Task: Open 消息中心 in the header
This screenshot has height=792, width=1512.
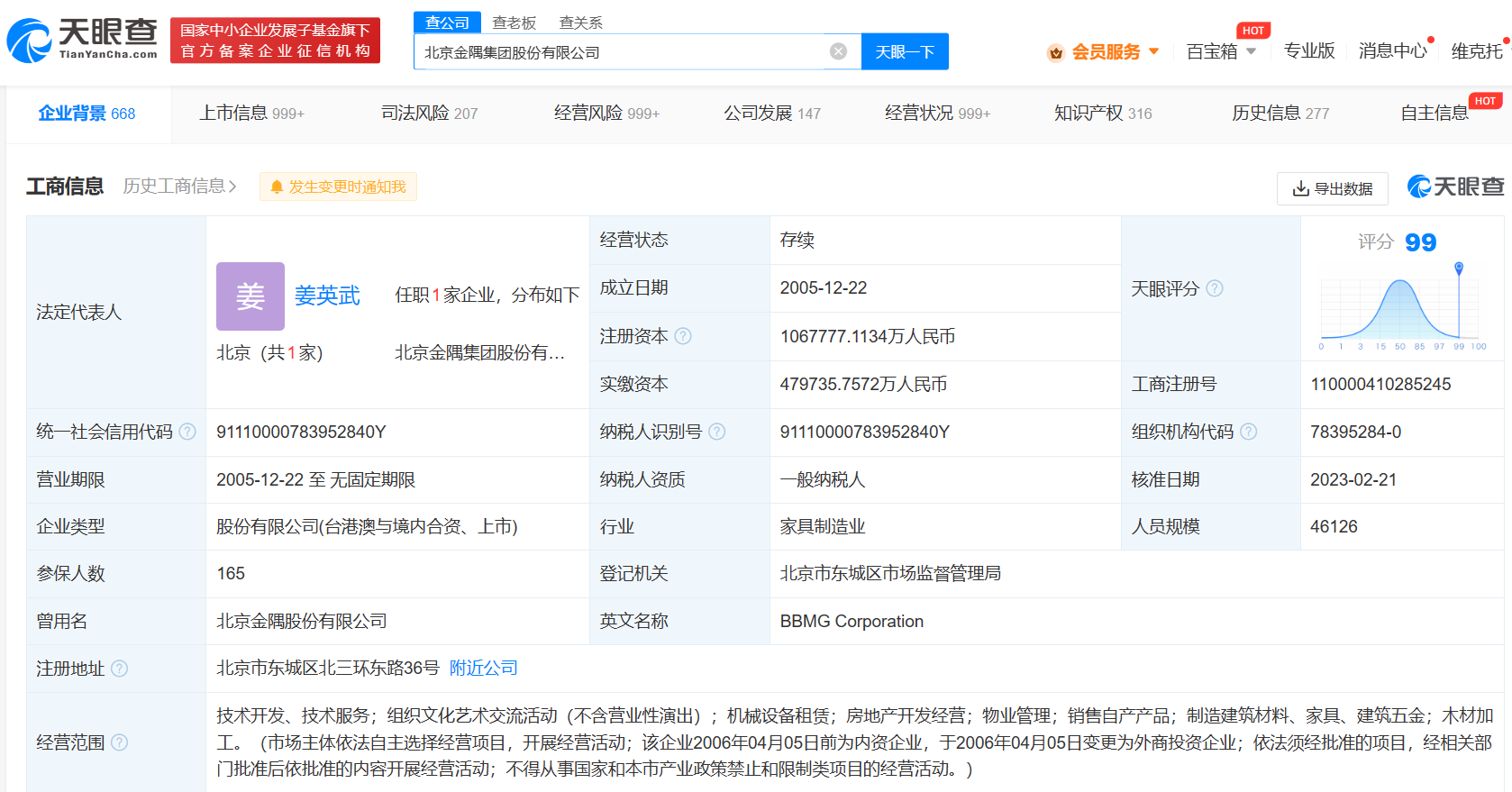Action: [x=1393, y=51]
